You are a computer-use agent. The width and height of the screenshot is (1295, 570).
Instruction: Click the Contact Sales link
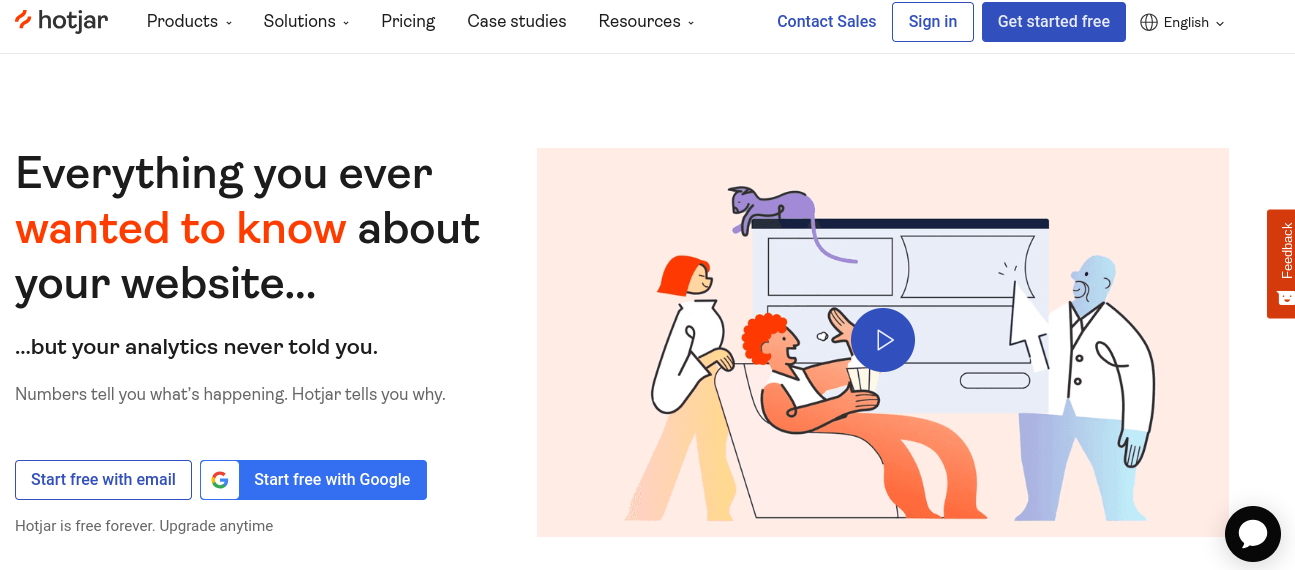coord(826,21)
